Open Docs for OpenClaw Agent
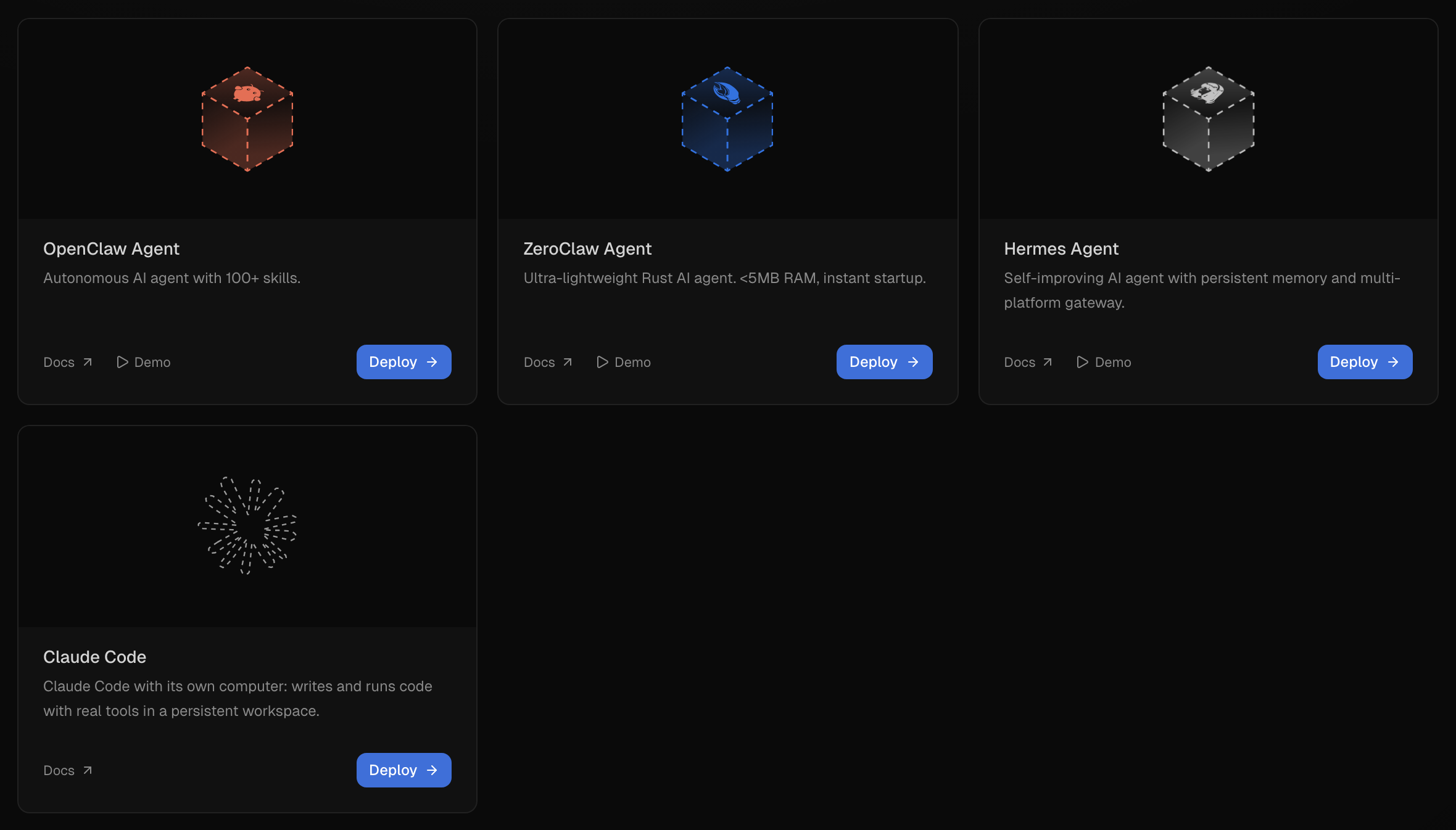Screen dimensions: 1456x830 coord(68,363)
